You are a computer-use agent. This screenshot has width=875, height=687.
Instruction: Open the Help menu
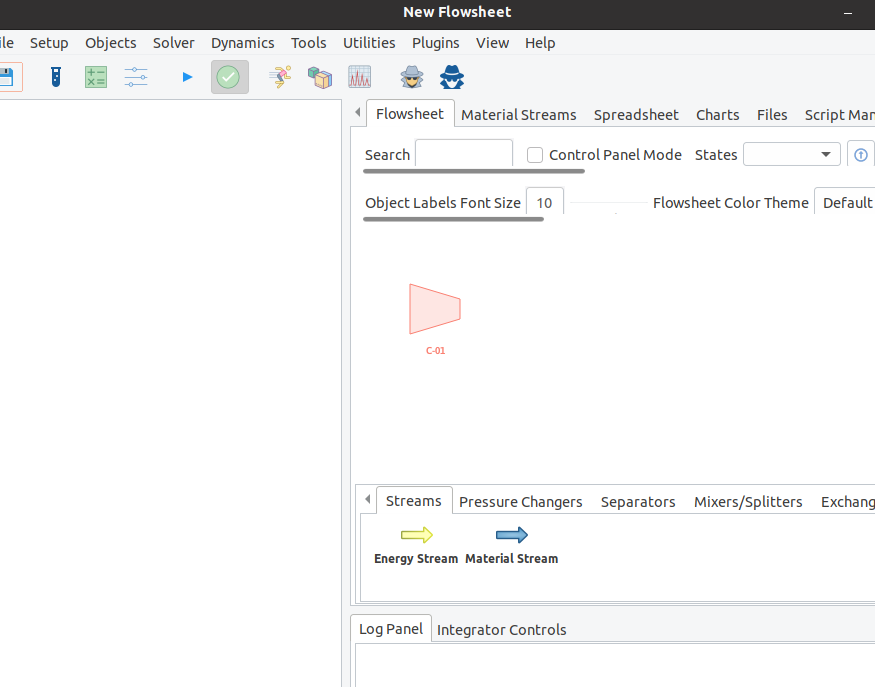[540, 43]
